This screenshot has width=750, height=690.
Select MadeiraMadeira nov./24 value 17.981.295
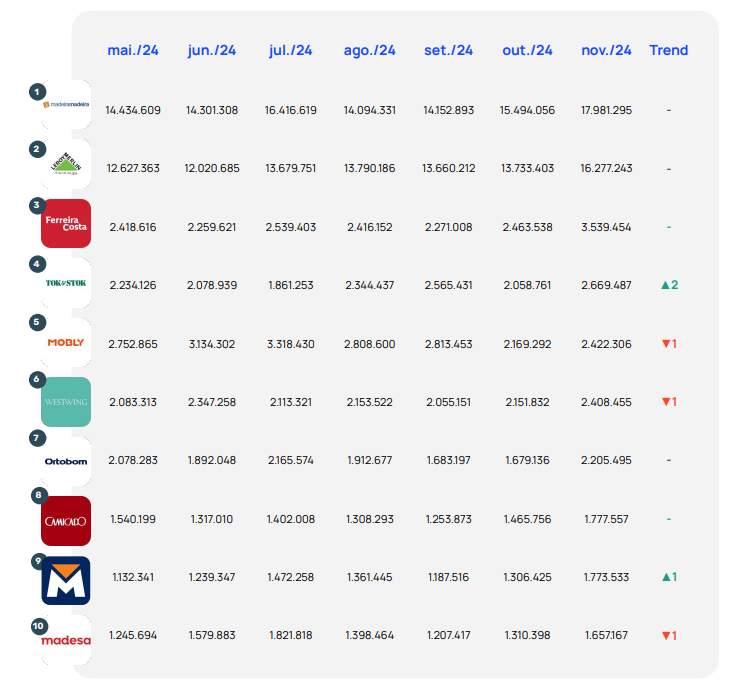(x=606, y=110)
